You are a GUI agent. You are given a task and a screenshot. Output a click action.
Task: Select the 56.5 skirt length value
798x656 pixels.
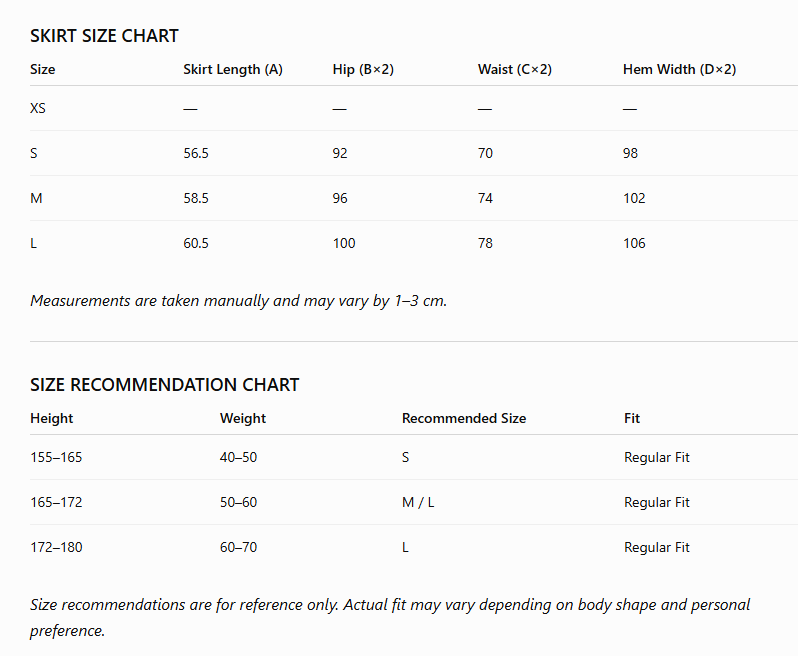click(x=196, y=153)
